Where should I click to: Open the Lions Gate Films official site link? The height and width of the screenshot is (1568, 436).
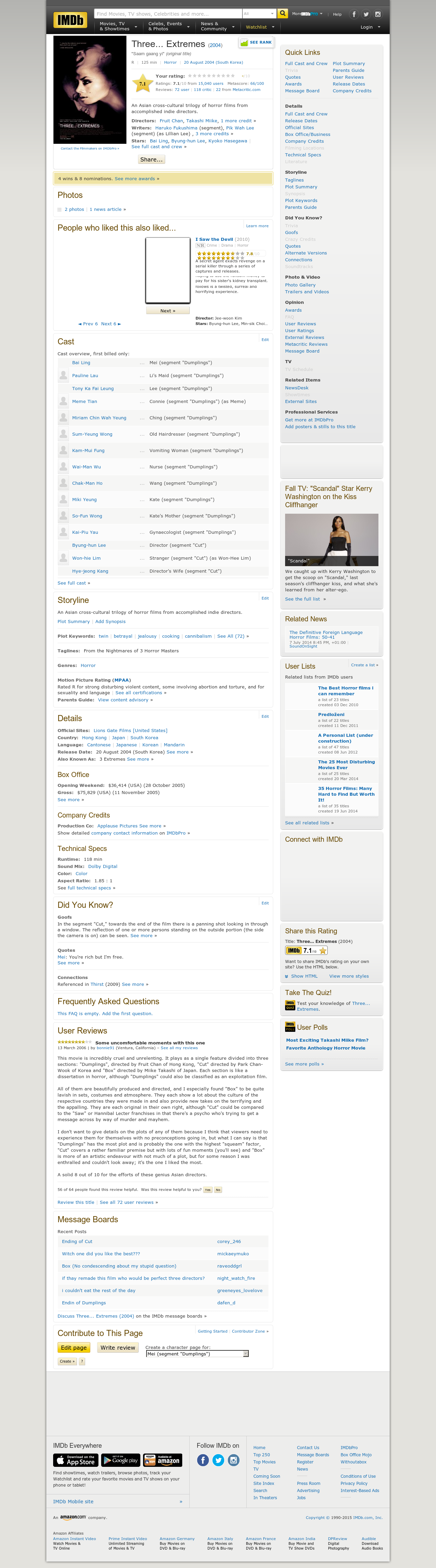pos(130,730)
